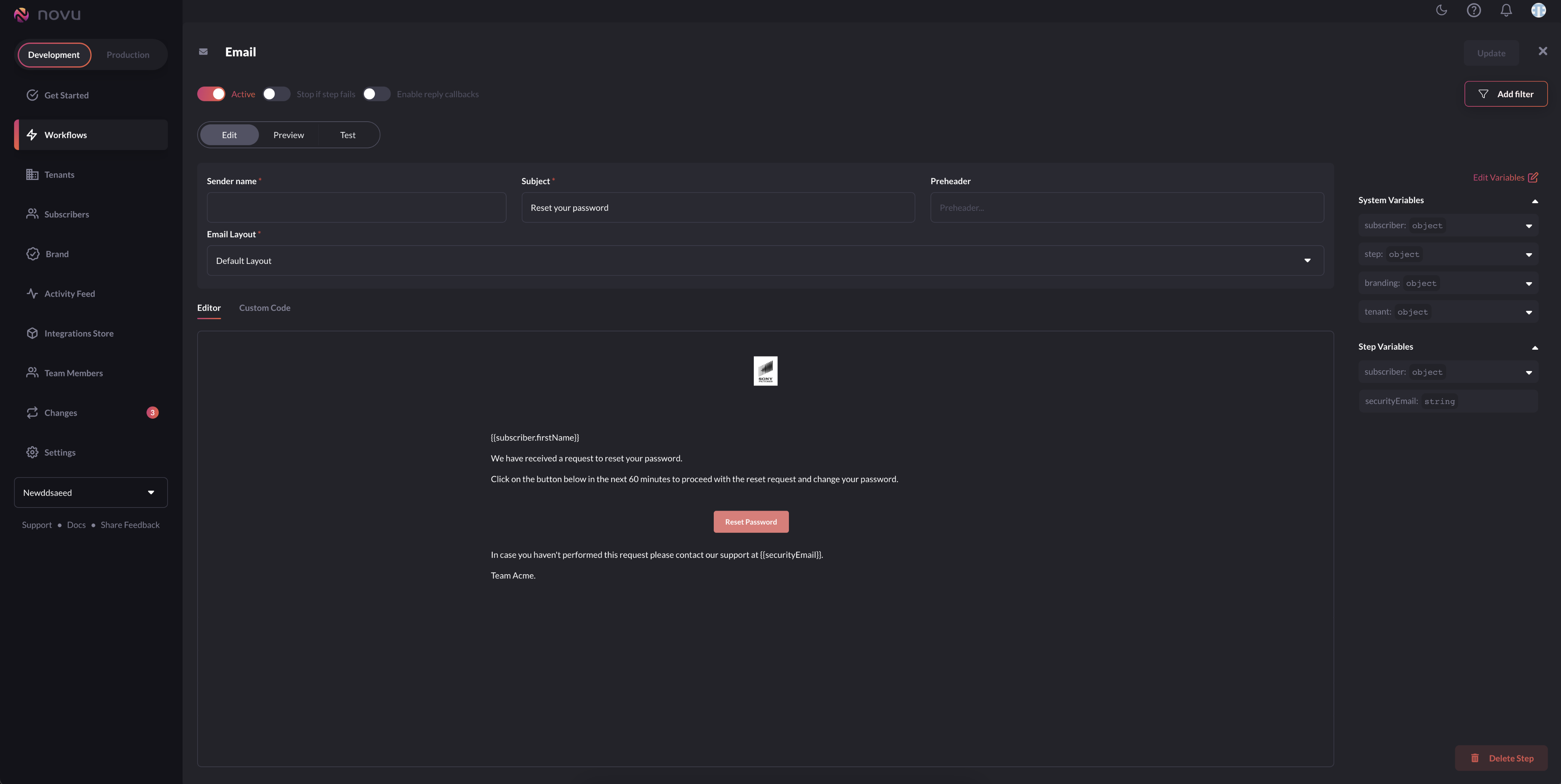Image resolution: width=1561 pixels, height=784 pixels.
Task: Open the Workflows section in the sidebar
Action: 66,135
